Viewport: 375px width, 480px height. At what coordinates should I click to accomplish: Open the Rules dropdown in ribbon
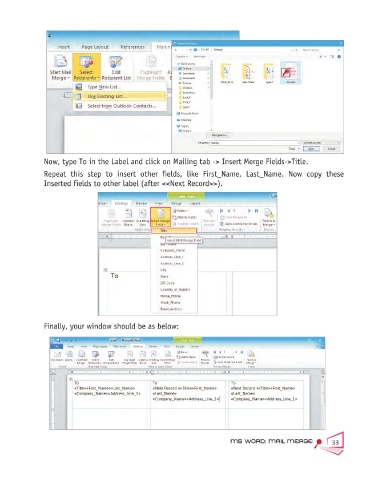pos(180,211)
